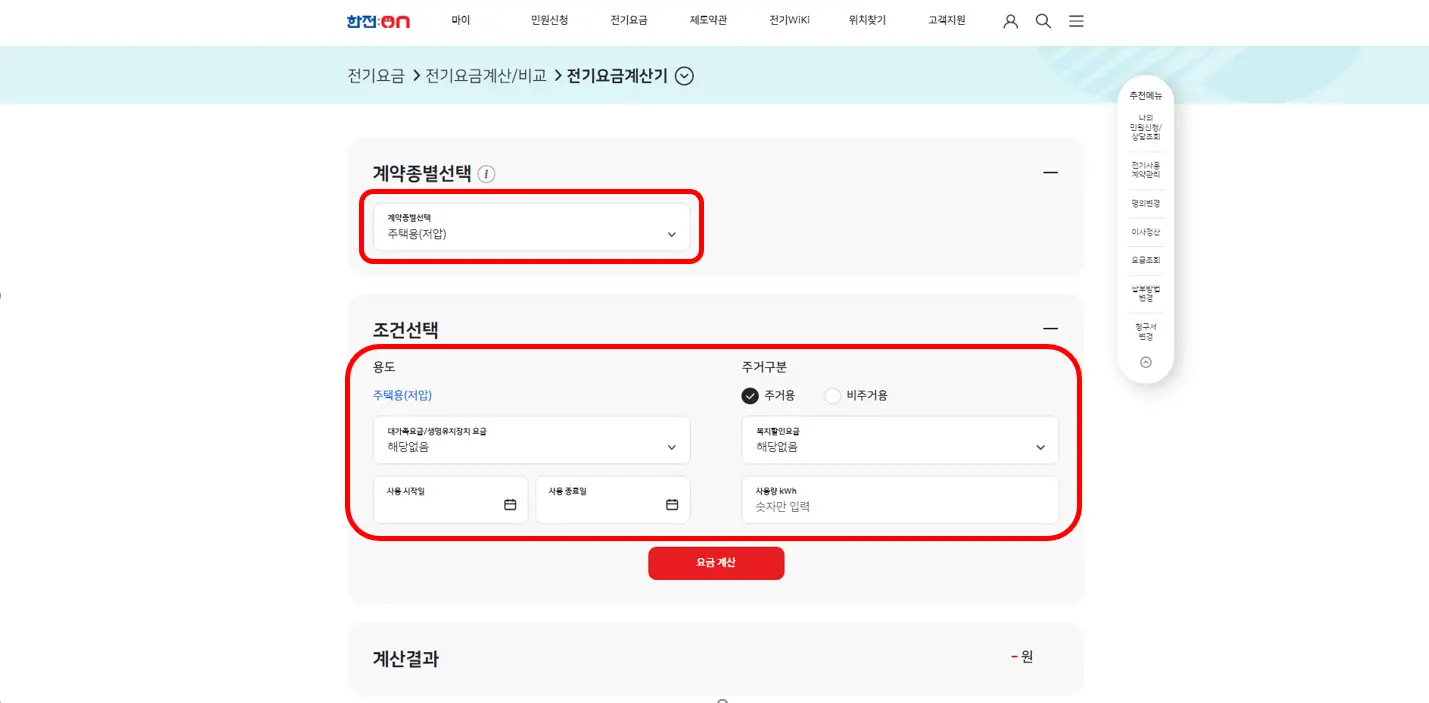Open the 계약종별선택 dropdown showing 주택용(저압)
The image size is (1429, 703).
(531, 229)
